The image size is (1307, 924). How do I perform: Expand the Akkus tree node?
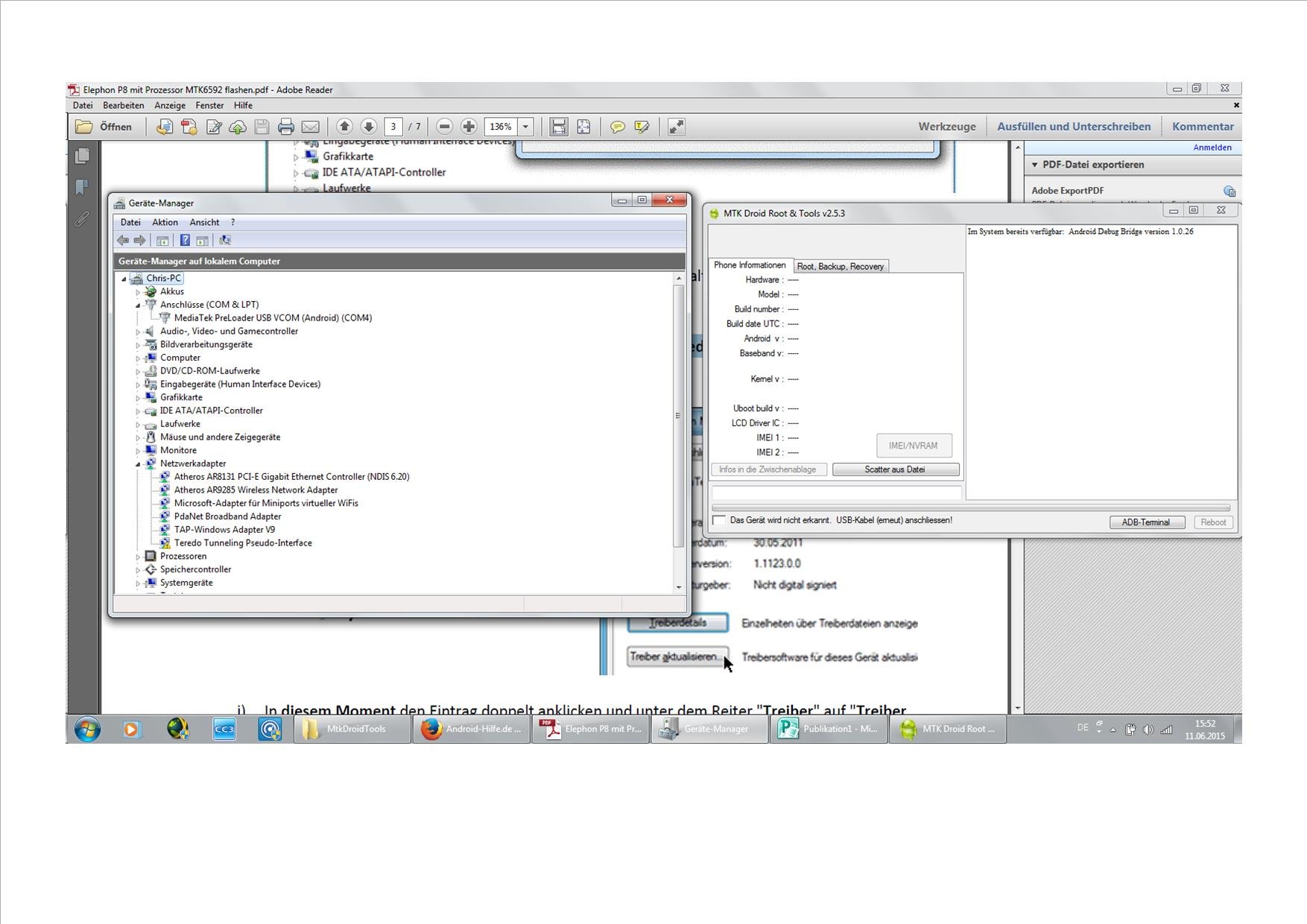point(138,292)
